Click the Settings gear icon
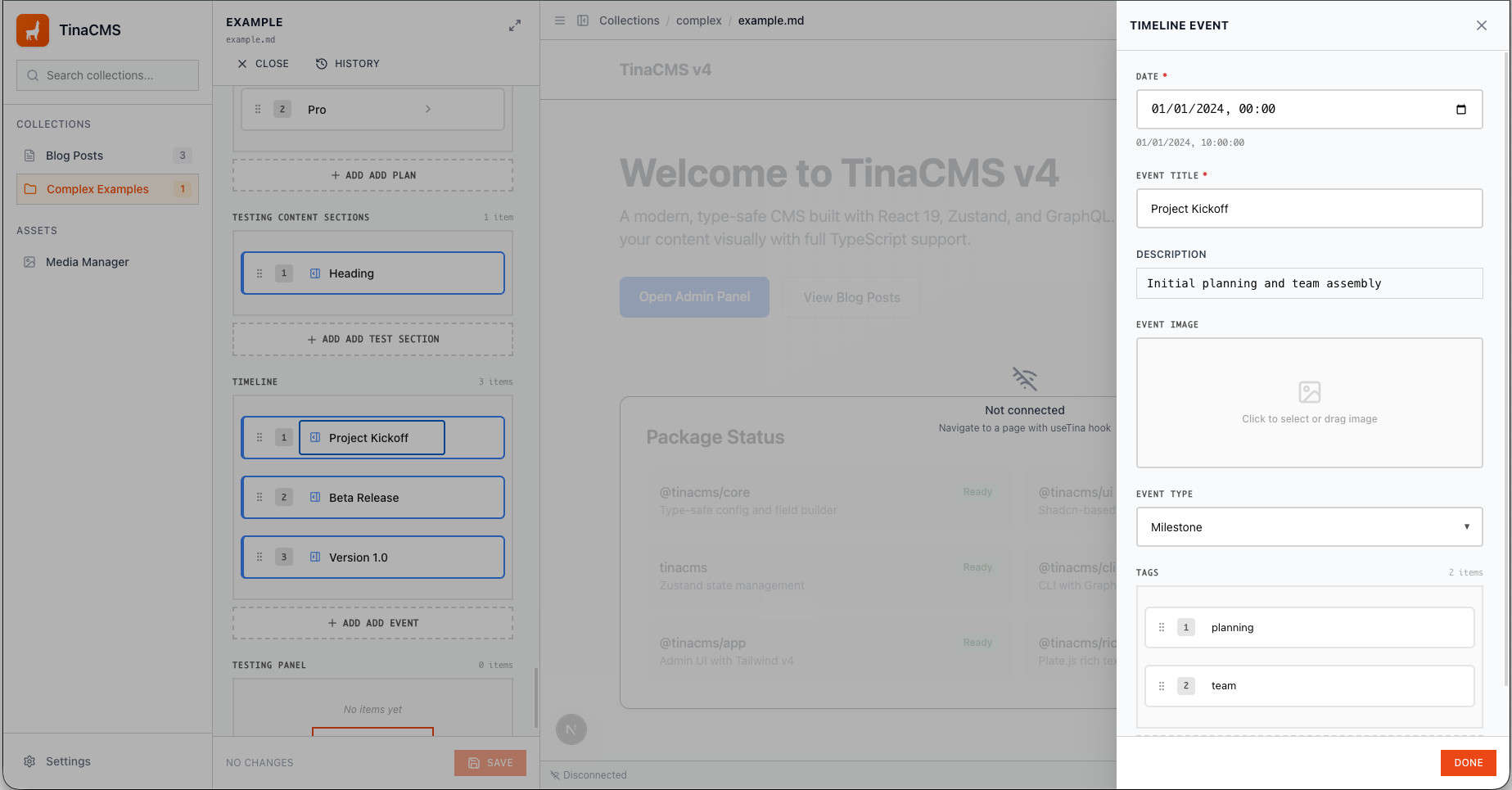 point(29,761)
